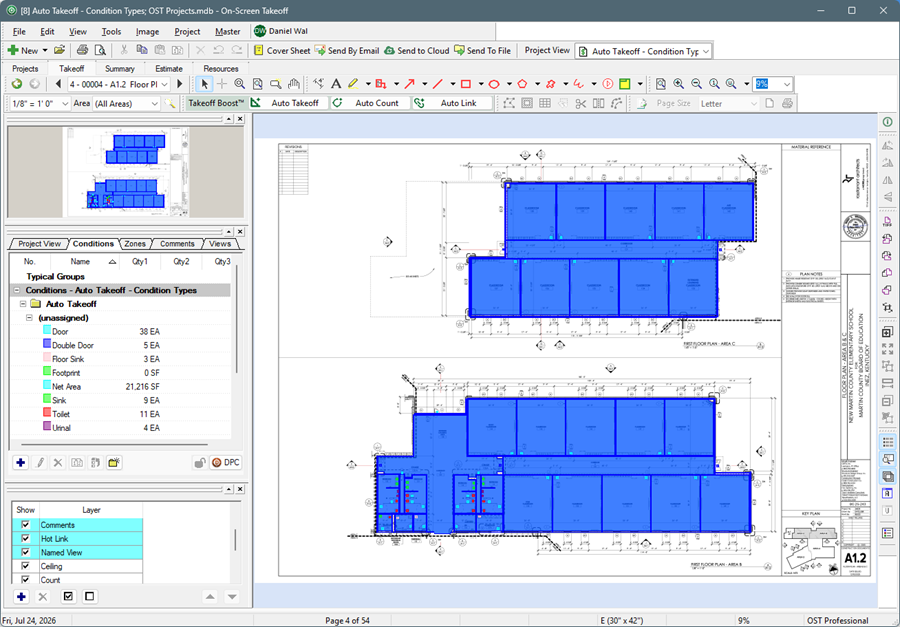The width and height of the screenshot is (900, 627).
Task: Select the Text annotation tool
Action: pos(336,84)
